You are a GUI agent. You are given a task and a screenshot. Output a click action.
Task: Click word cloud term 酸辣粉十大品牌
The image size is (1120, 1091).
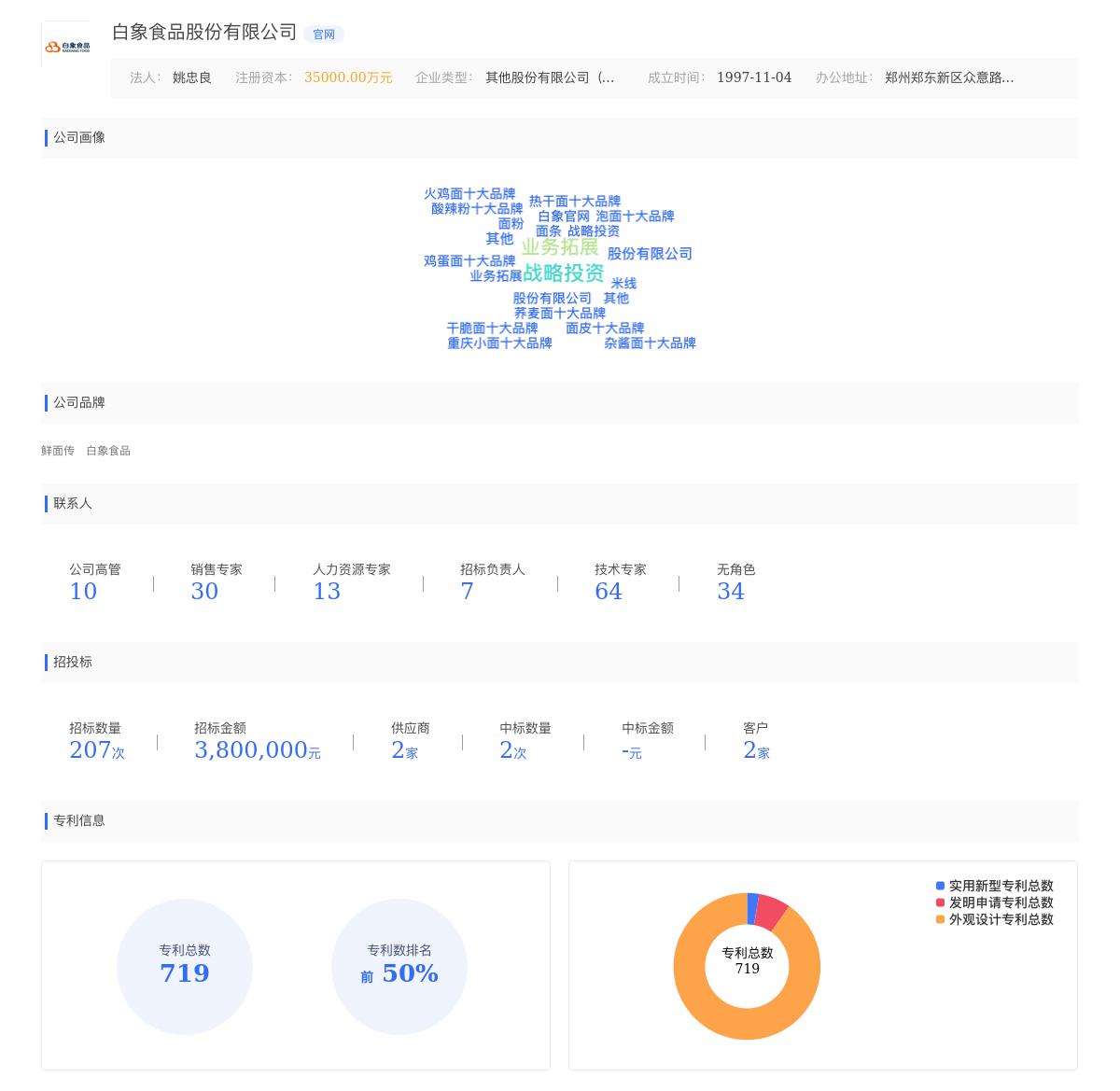(477, 209)
